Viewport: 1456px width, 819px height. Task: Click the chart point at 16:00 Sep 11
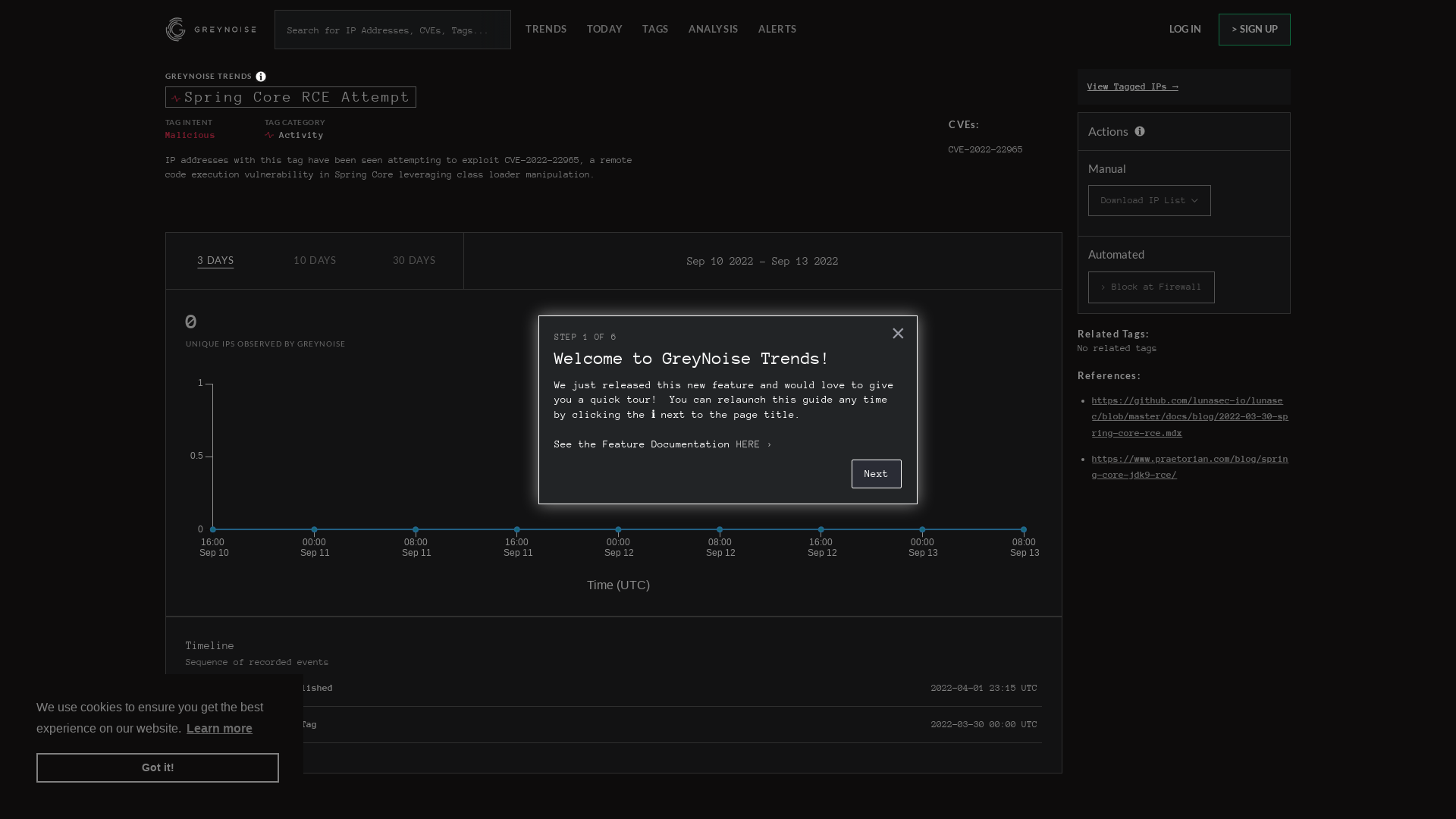(x=517, y=529)
